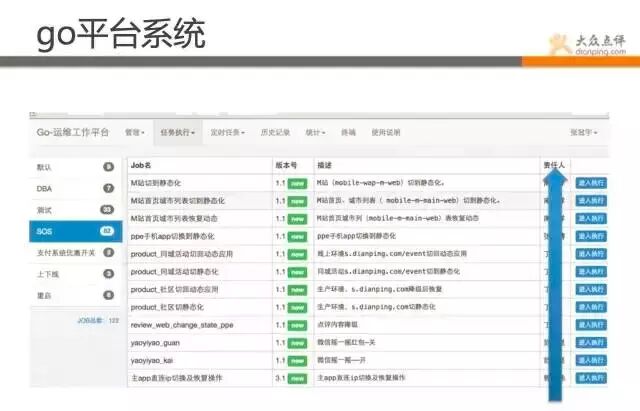Click 进入执行 for ppe手机app切换到静态化
Screen dimensions: 640x411
pos(591,236)
